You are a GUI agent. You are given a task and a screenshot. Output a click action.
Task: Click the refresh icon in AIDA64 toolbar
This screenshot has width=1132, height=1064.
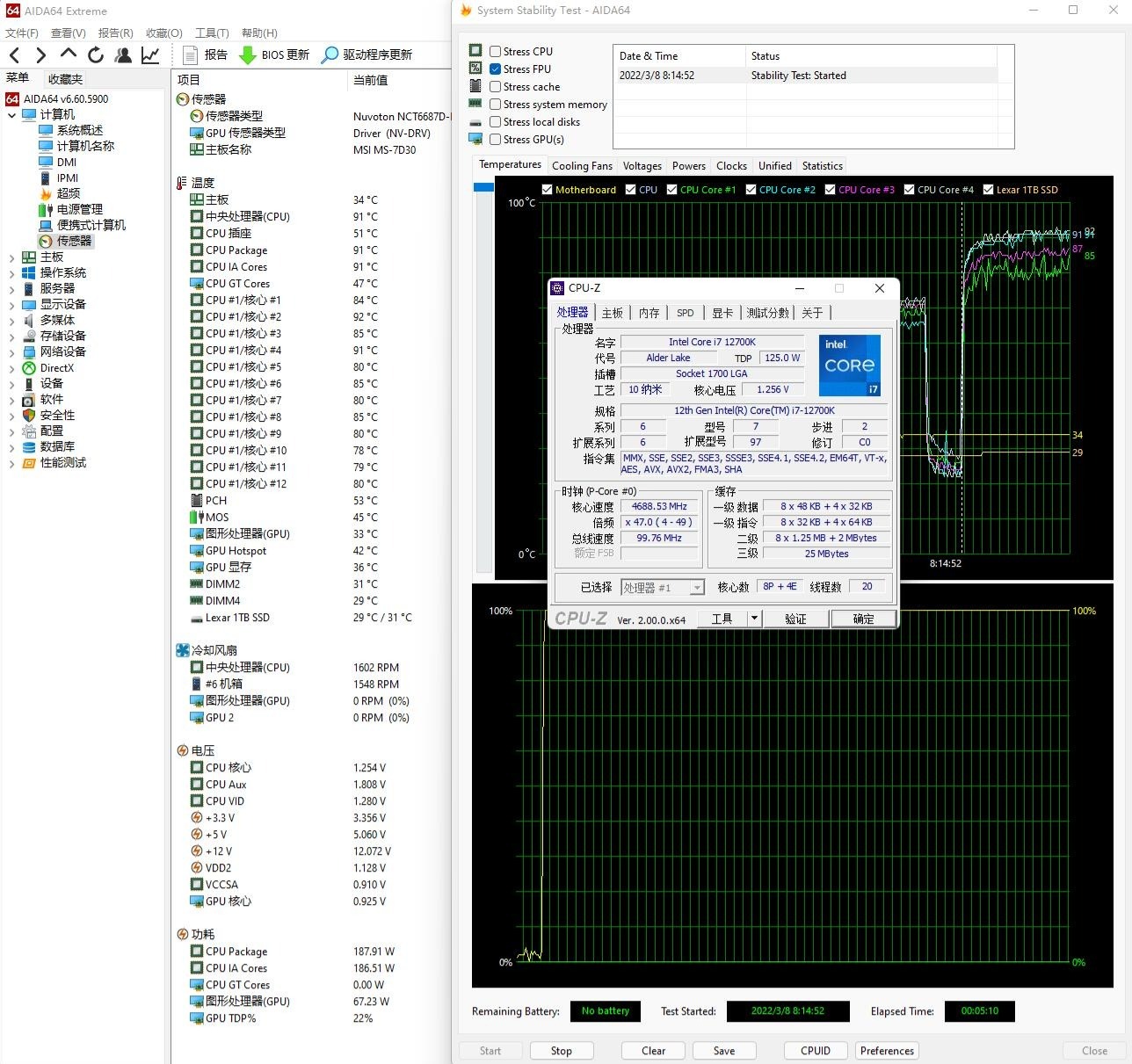point(96,55)
